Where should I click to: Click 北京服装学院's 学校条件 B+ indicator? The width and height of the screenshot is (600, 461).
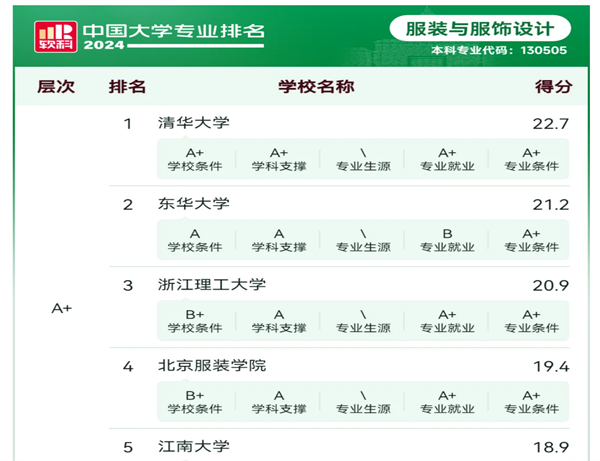195,402
